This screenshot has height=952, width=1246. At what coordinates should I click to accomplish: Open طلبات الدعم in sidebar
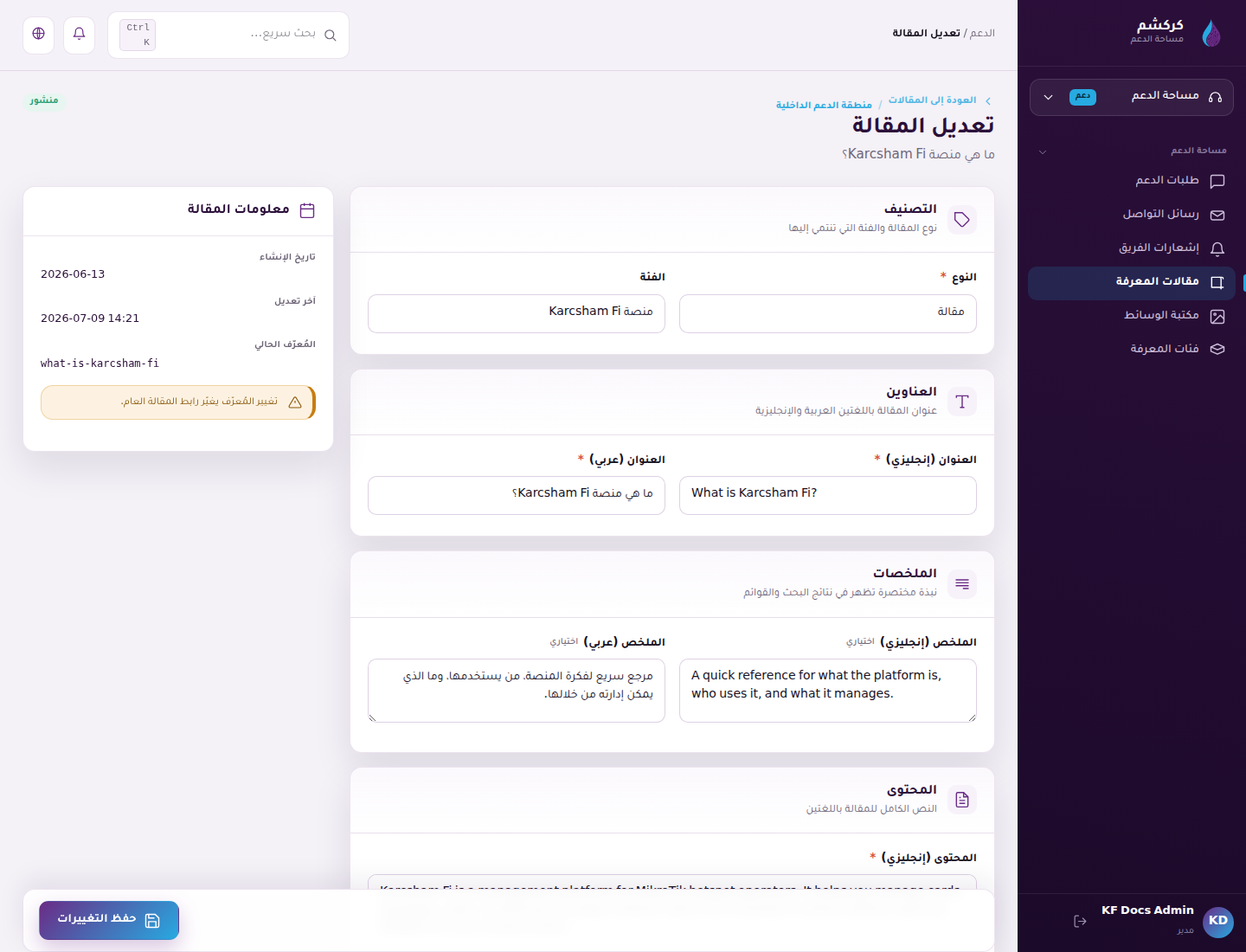click(1132, 181)
